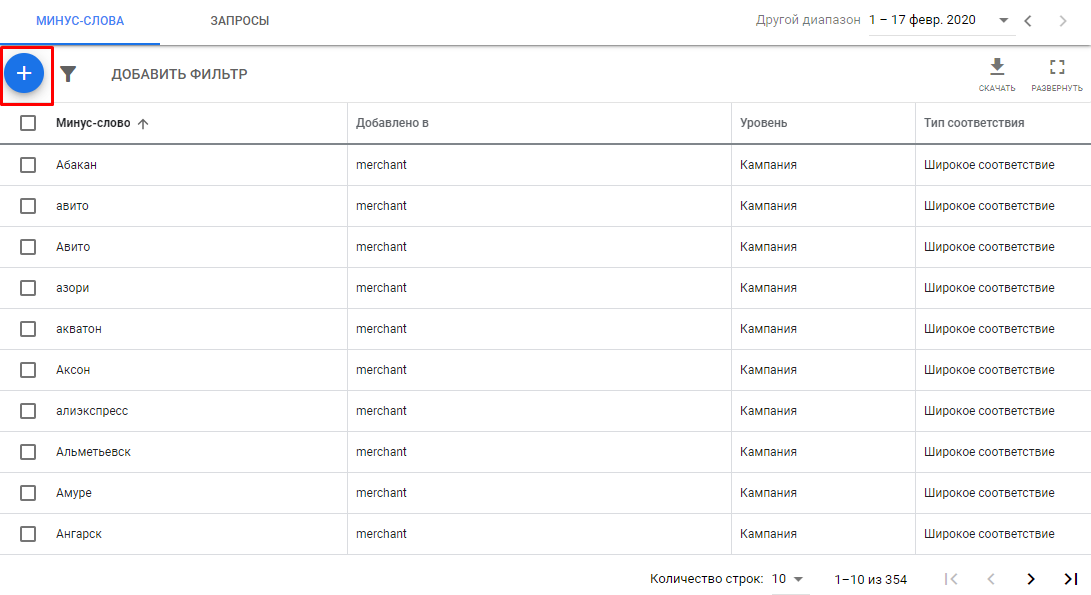Select the Абакан row checkbox
The image size is (1091, 595).
tap(28, 165)
